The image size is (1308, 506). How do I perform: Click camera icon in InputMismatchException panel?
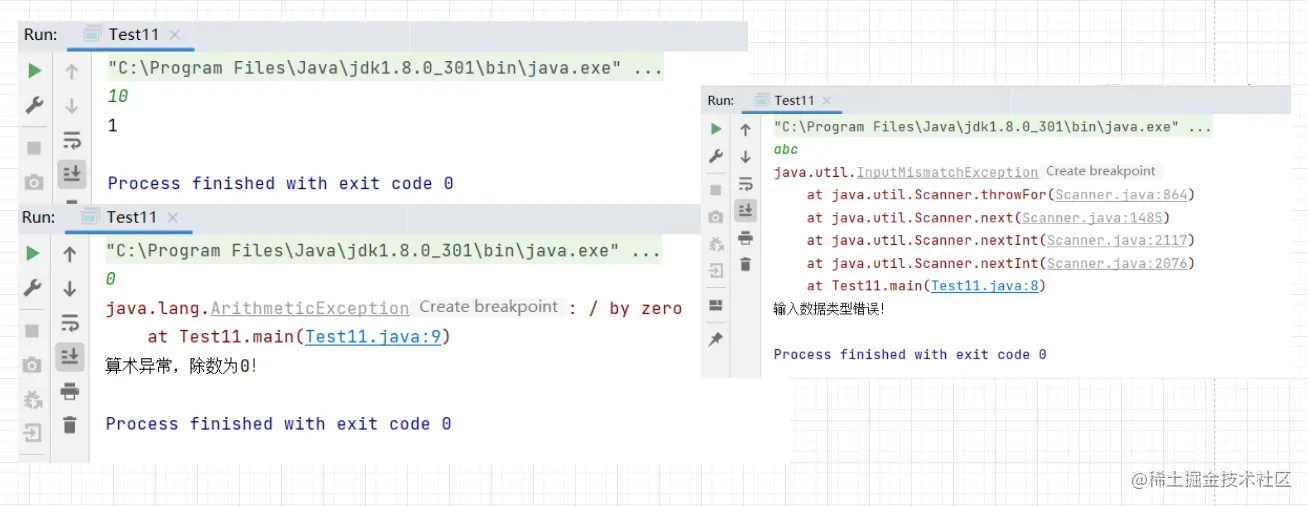point(716,217)
